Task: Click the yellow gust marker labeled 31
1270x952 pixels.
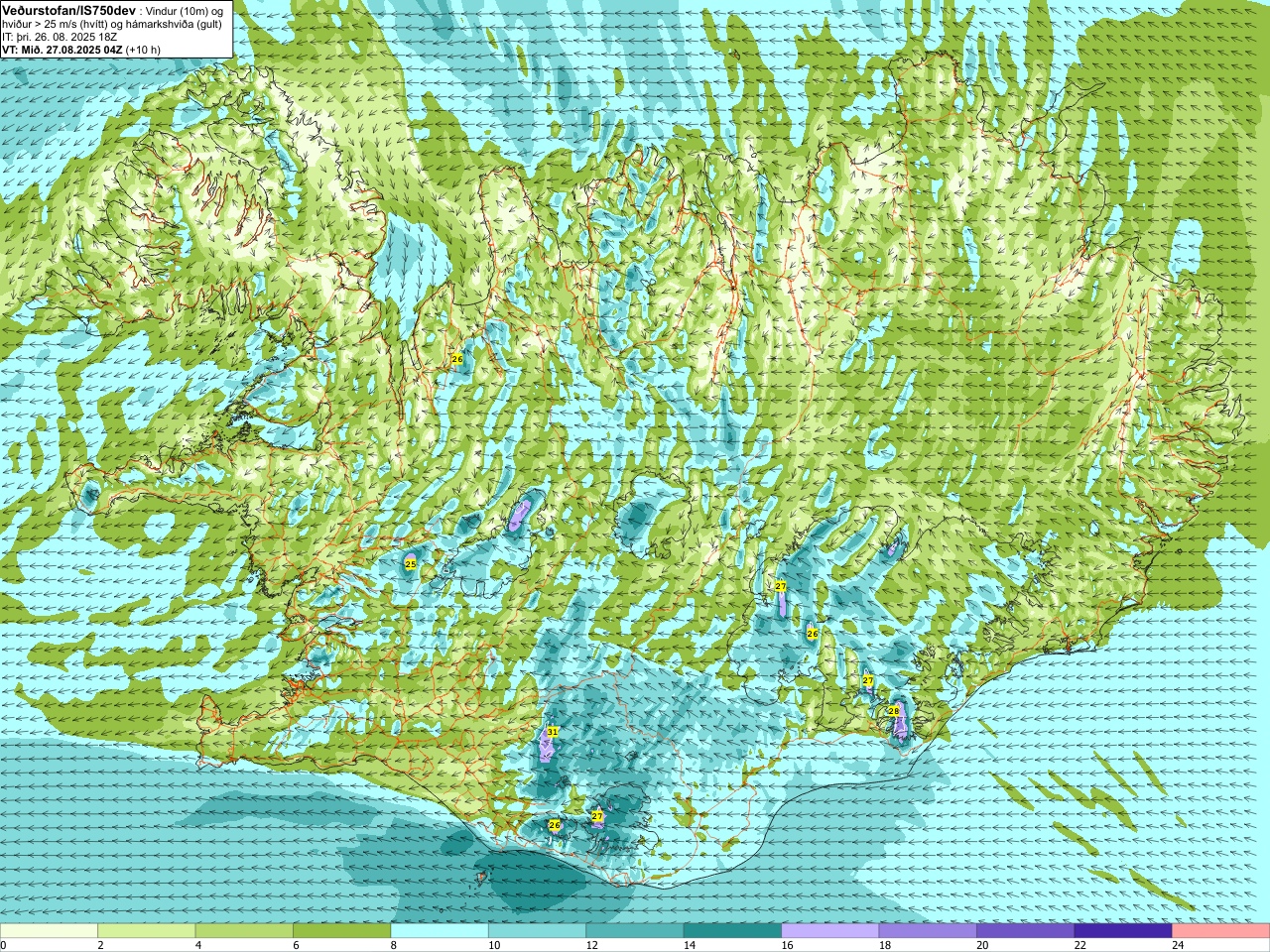Action: tap(553, 732)
